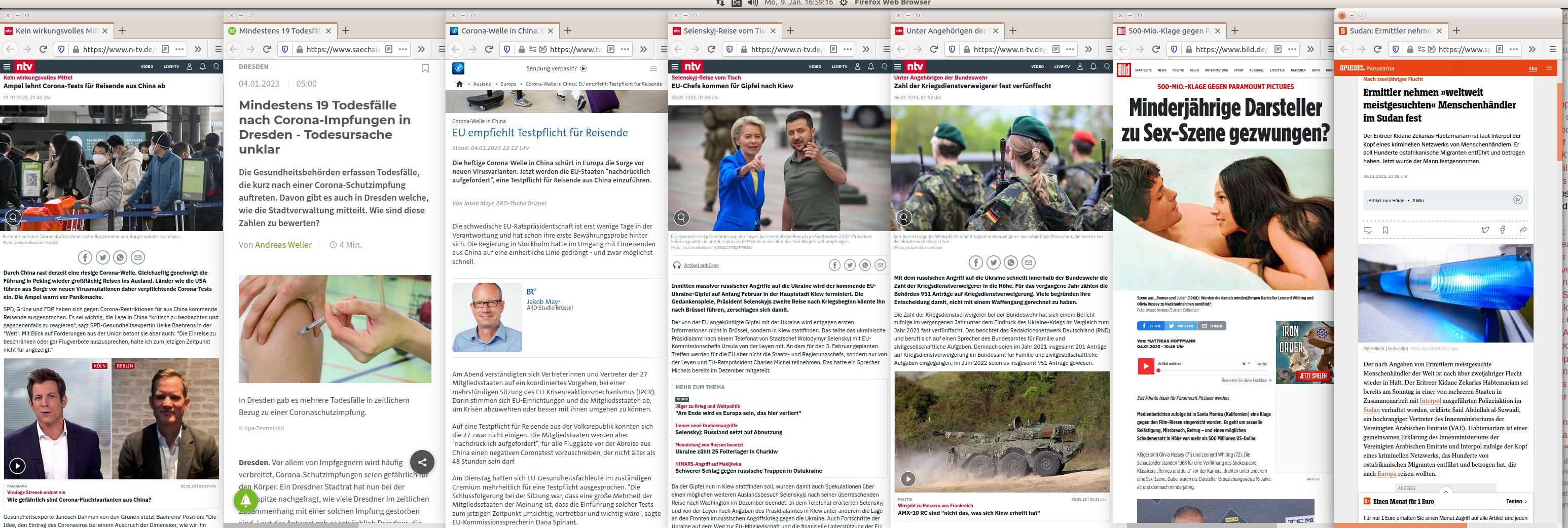Screen dimensions: 1568x528
Task: Share ntv Corona-Tests article by email
Action: pos(138,257)
